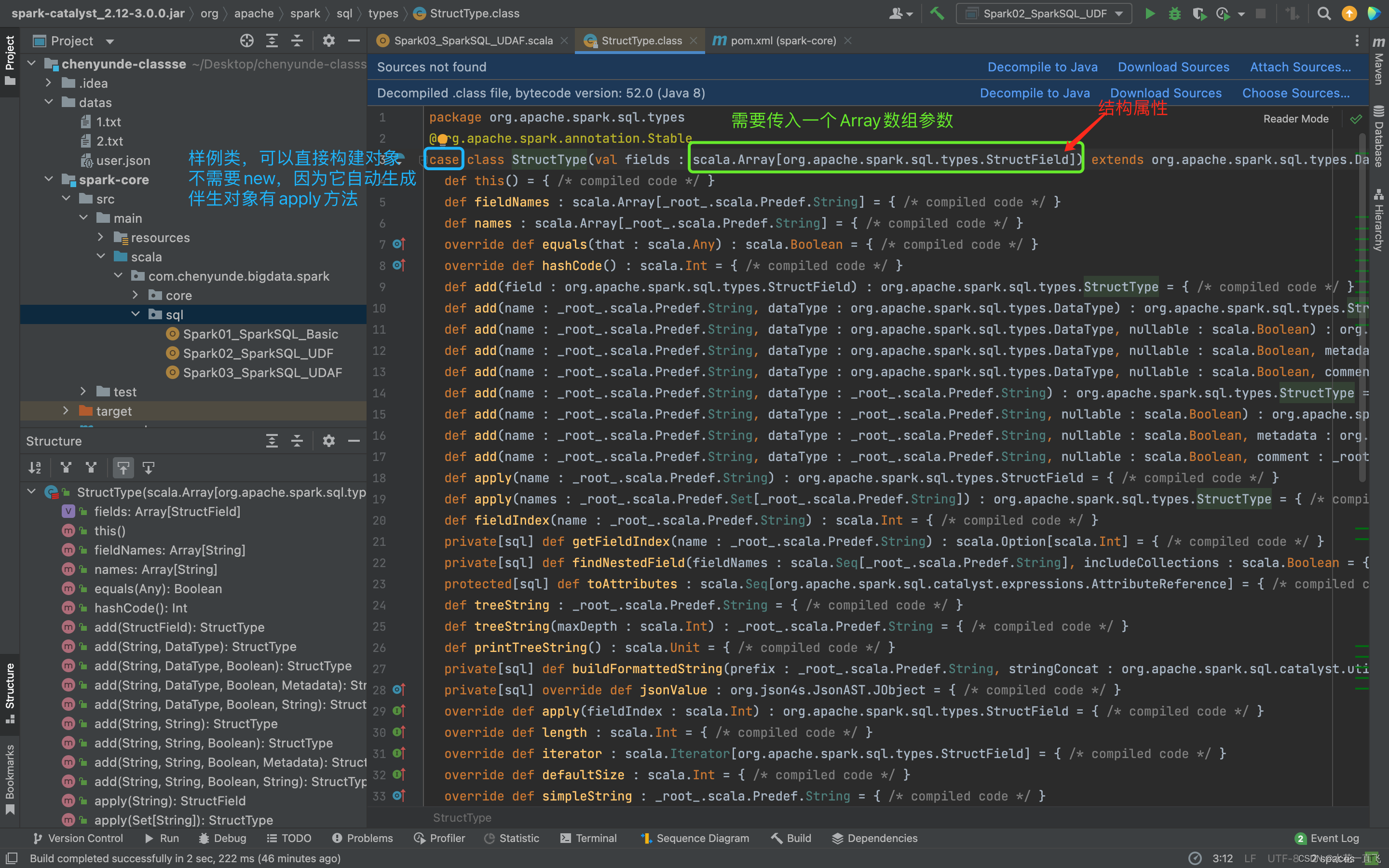
Task: Open the Event Log button
Action: [1327, 838]
